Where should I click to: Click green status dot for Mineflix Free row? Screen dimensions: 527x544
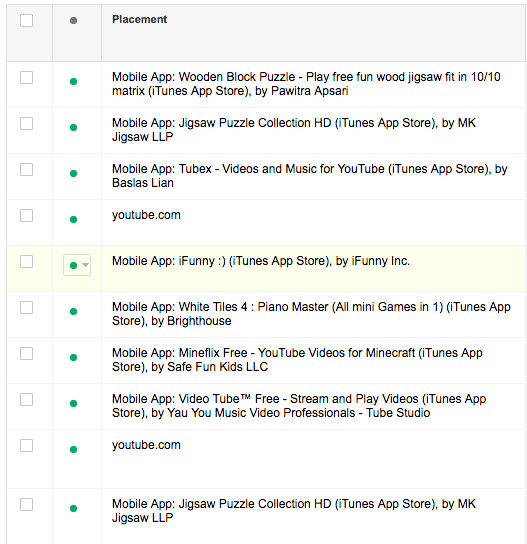click(x=73, y=357)
